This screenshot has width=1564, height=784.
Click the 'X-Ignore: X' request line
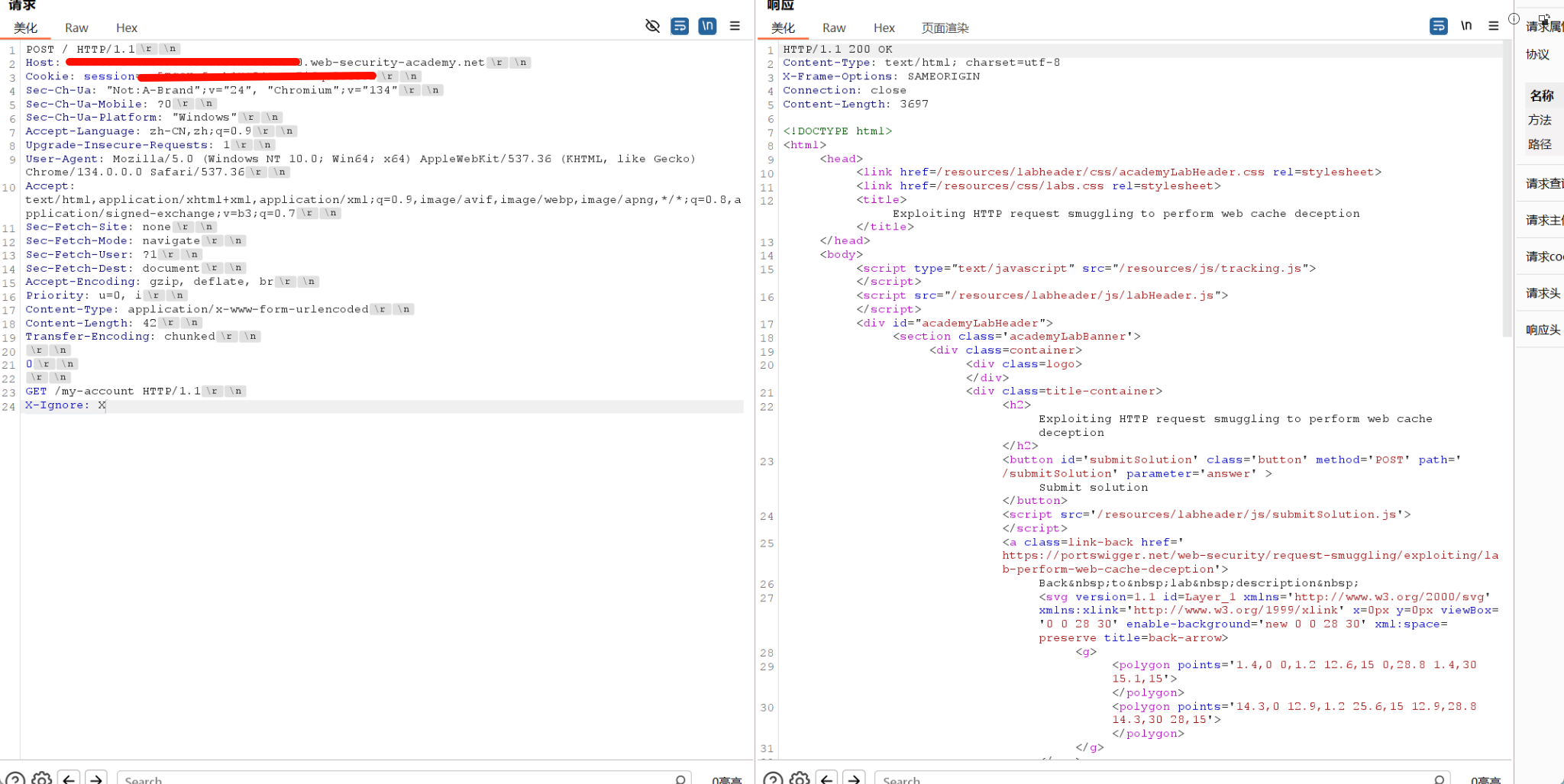tap(66, 405)
